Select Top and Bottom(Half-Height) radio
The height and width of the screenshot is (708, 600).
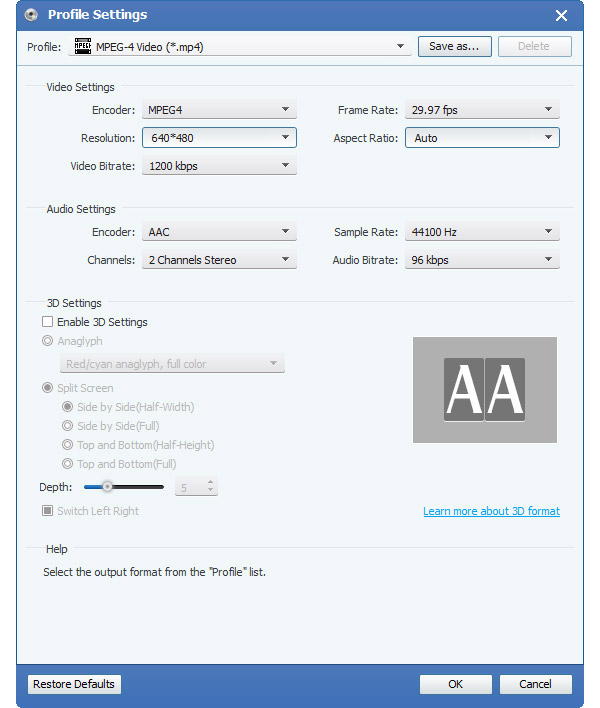67,445
